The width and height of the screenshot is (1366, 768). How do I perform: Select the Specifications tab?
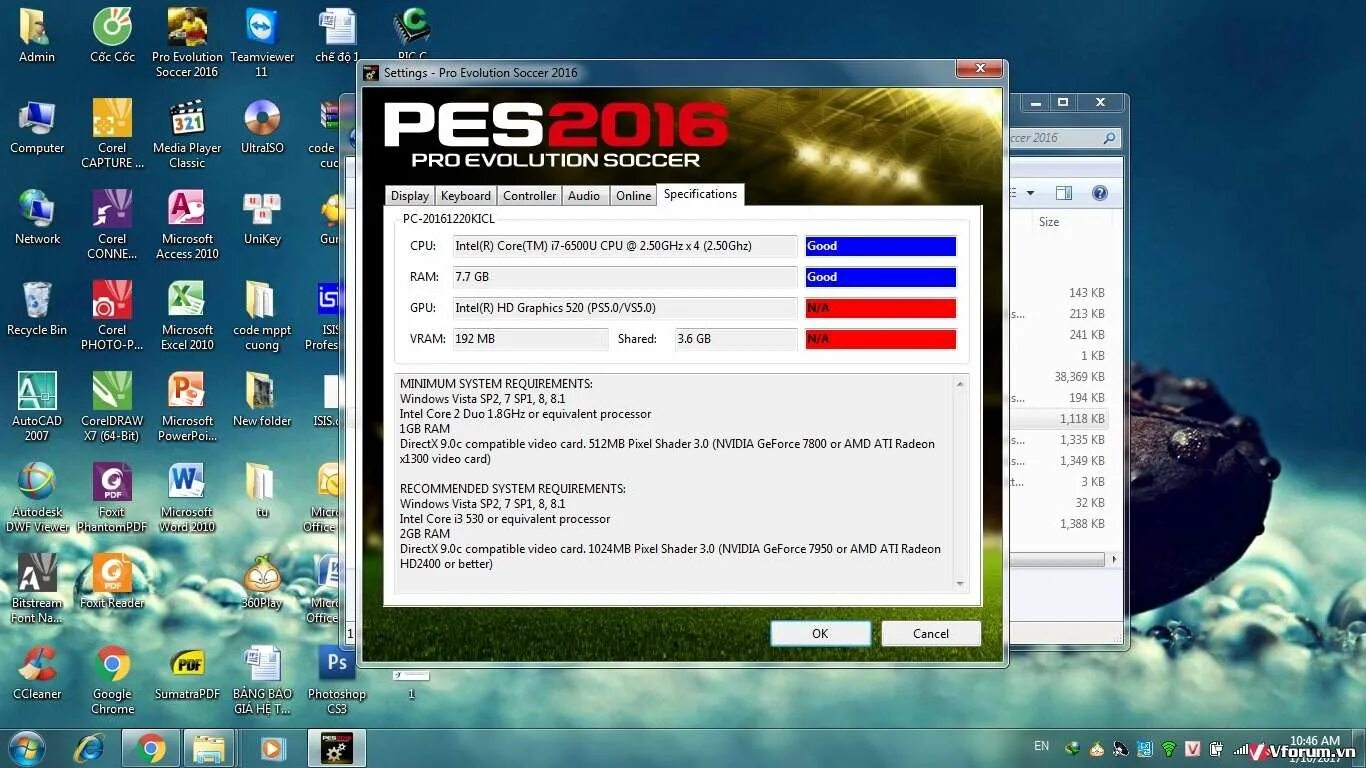(700, 194)
